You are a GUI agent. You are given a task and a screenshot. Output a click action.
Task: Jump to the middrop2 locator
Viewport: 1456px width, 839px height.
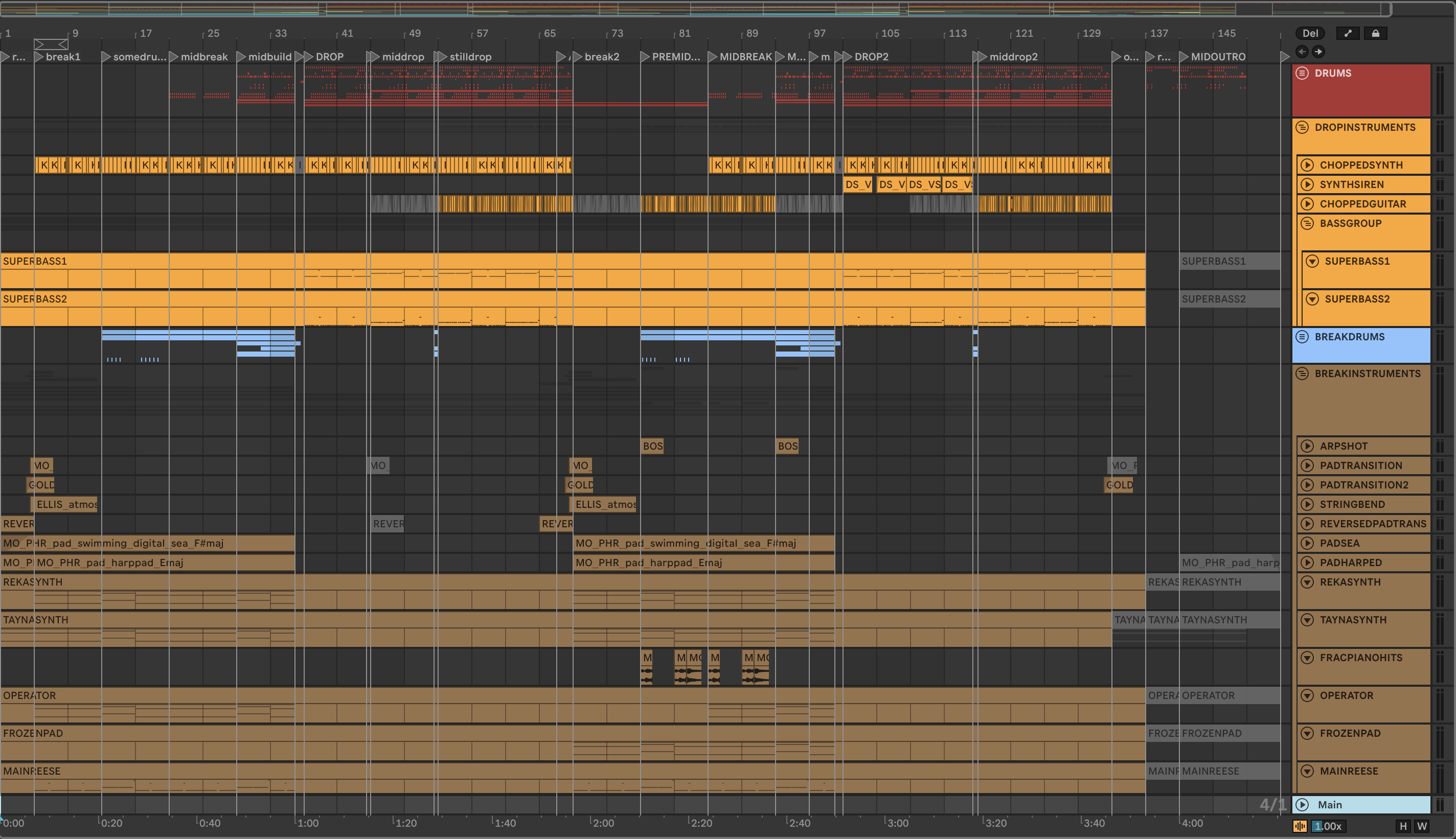point(1007,57)
